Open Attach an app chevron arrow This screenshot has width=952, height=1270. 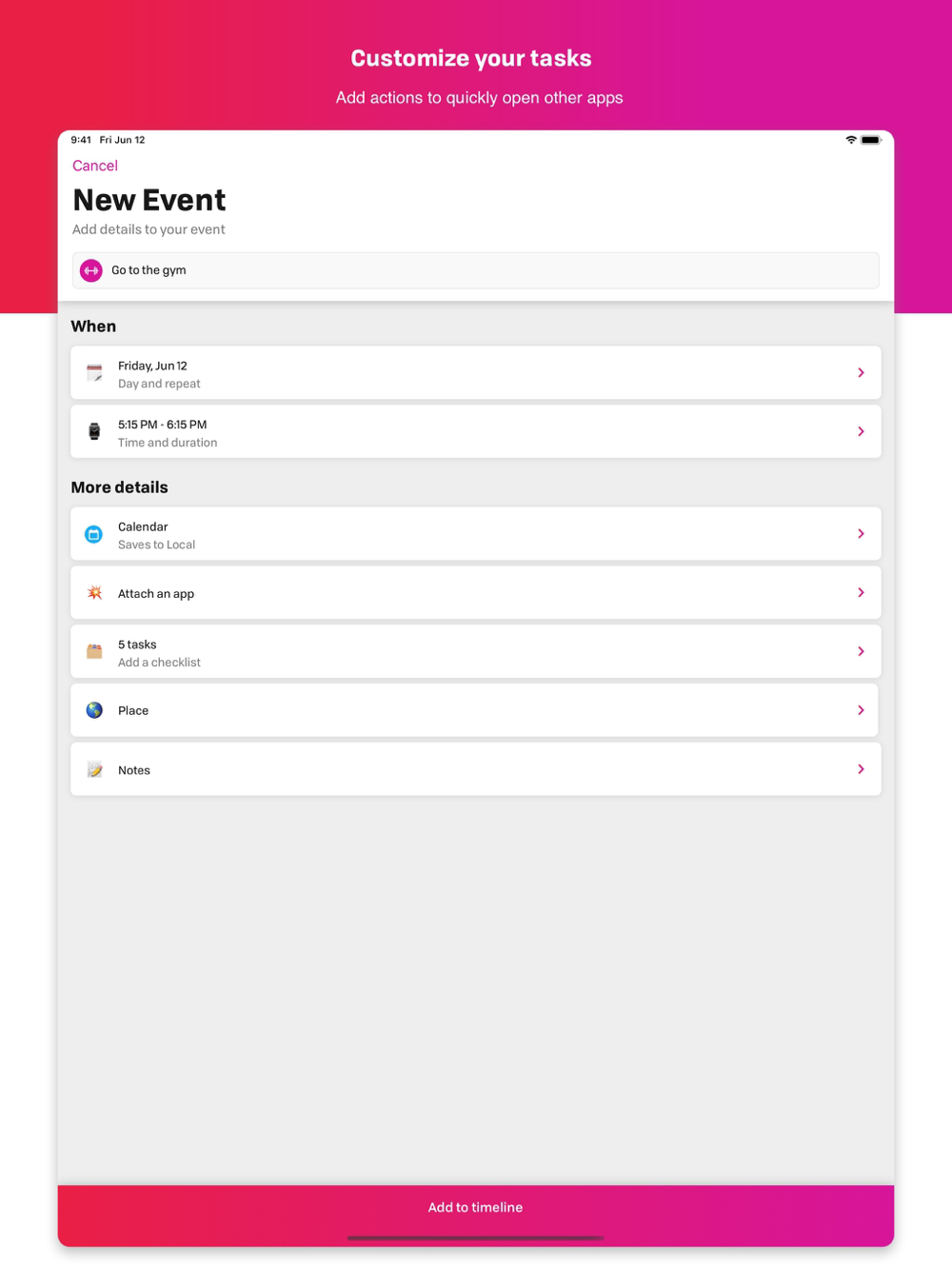[861, 593]
